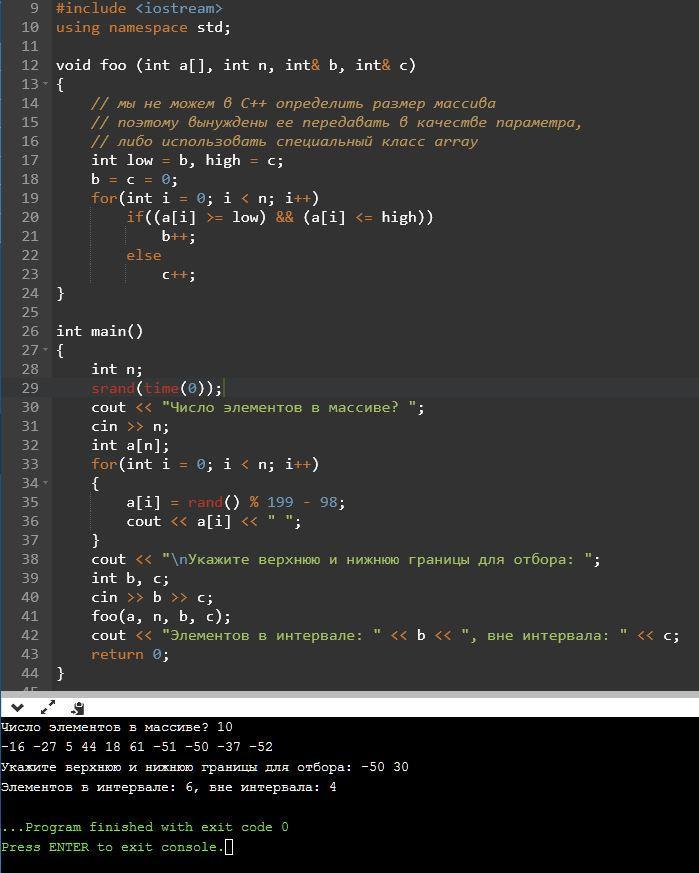Click "Press ENTER to exit console." line

[x=116, y=847]
